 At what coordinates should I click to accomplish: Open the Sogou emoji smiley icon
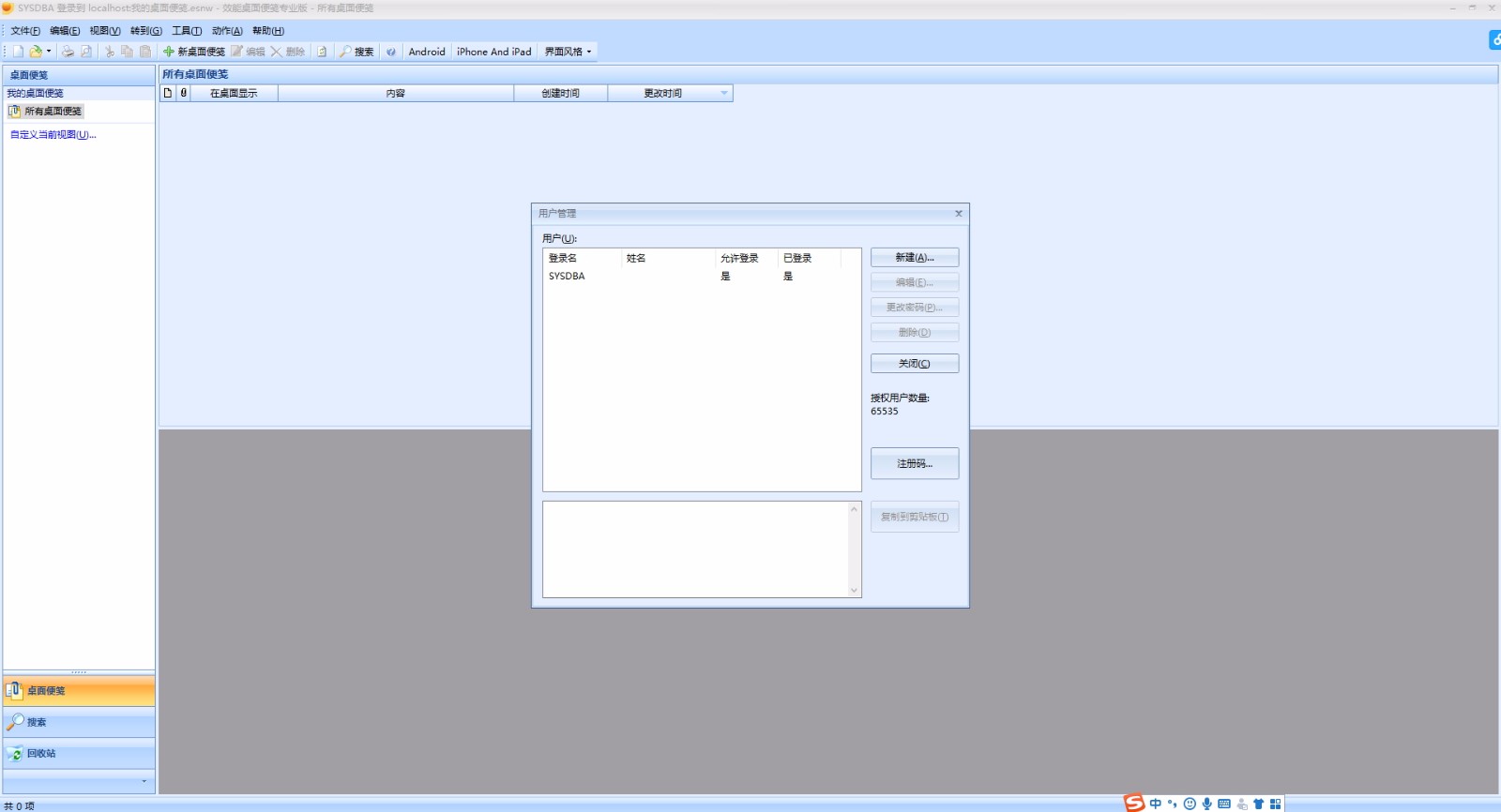point(1190,804)
